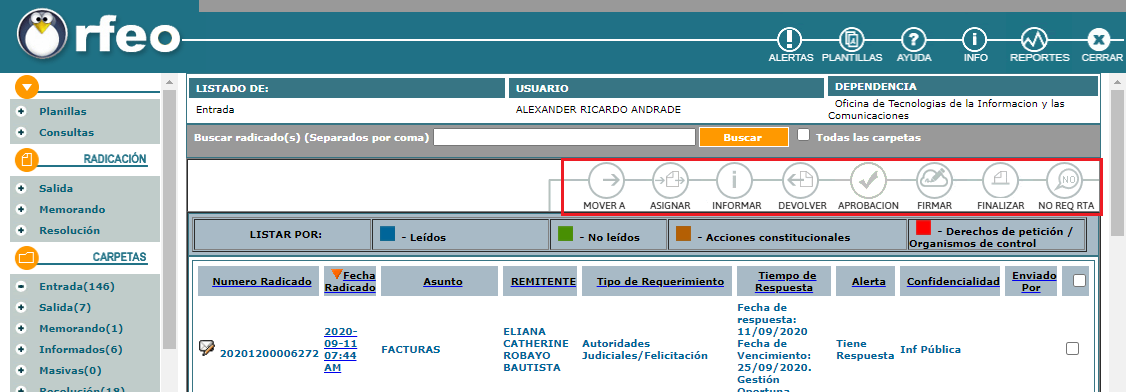This screenshot has width=1126, height=392.
Task: Select the Devolver action icon
Action: pos(801,181)
